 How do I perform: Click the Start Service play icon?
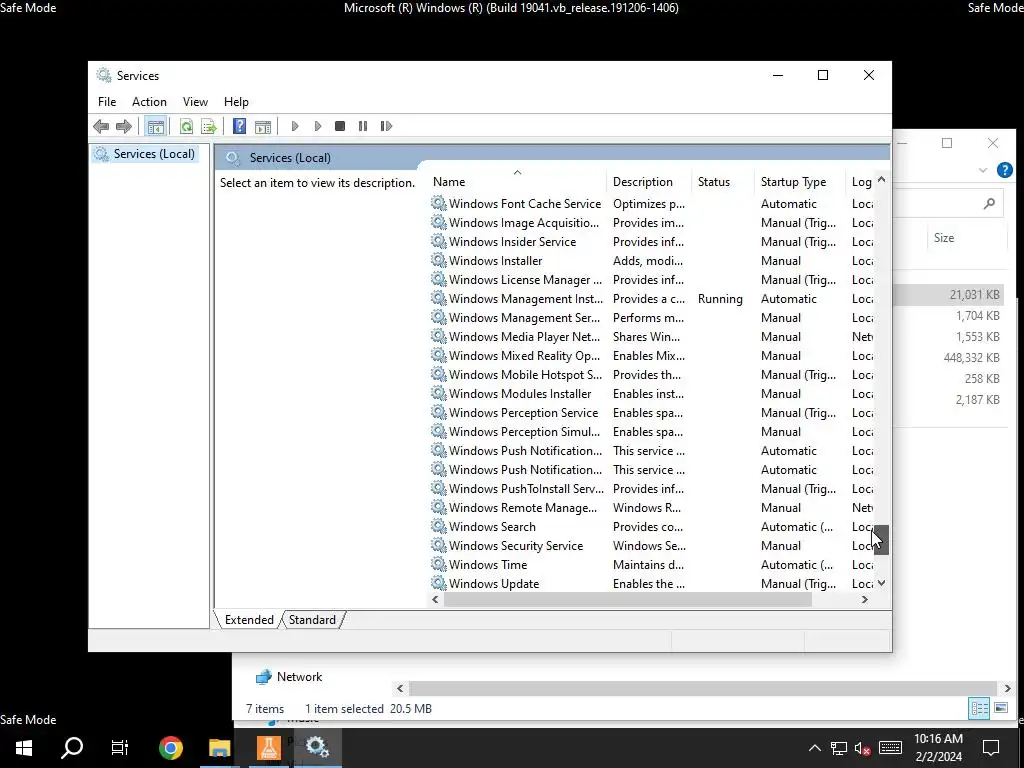(295, 126)
